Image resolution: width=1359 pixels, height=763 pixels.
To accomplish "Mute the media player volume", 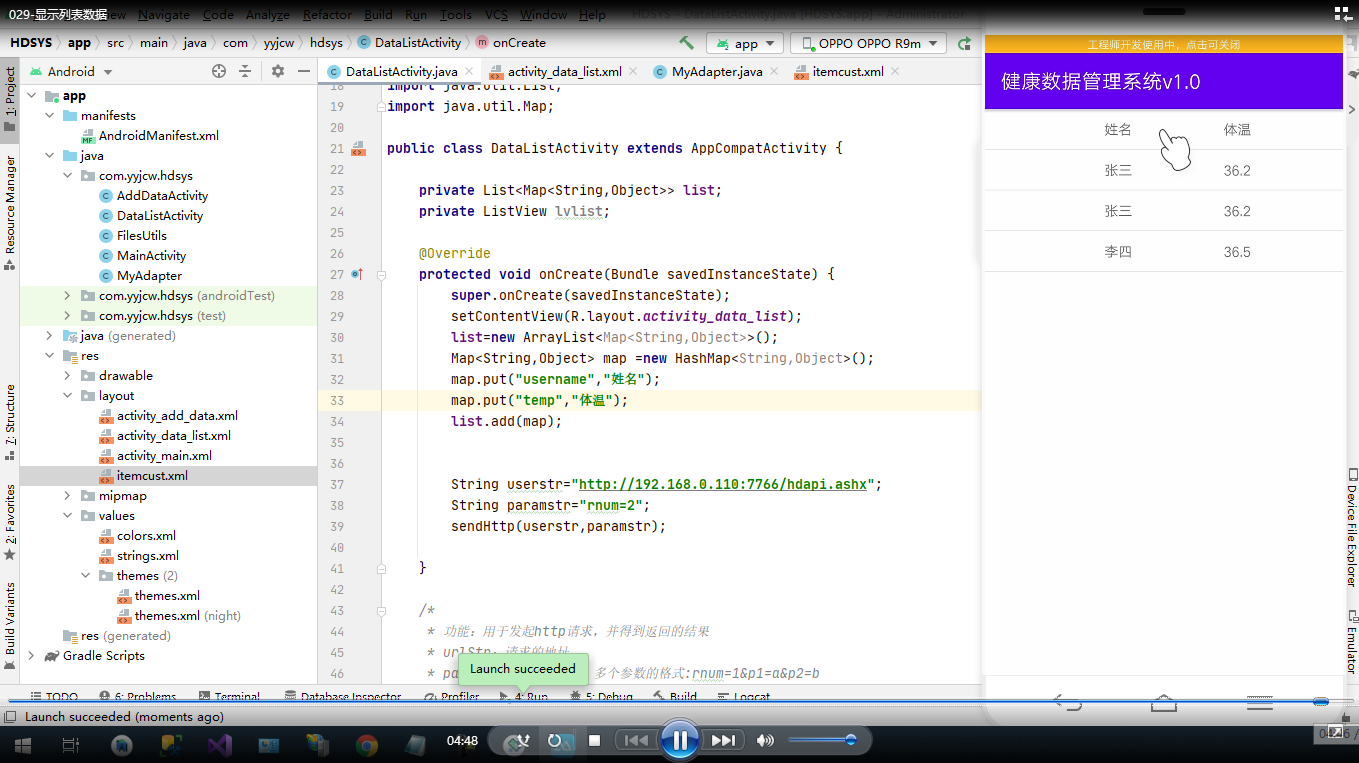I will point(765,741).
